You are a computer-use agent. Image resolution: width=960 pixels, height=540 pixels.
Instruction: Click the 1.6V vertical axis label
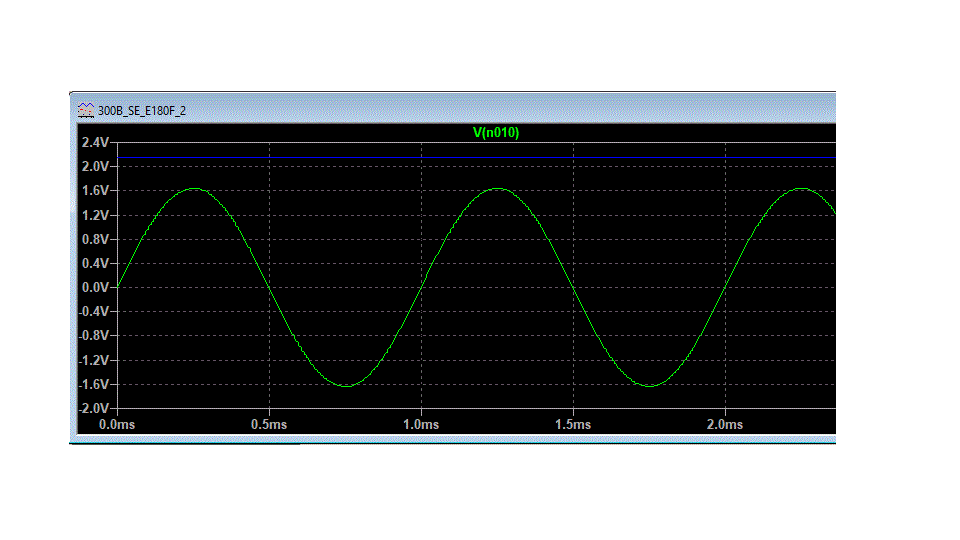point(96,191)
